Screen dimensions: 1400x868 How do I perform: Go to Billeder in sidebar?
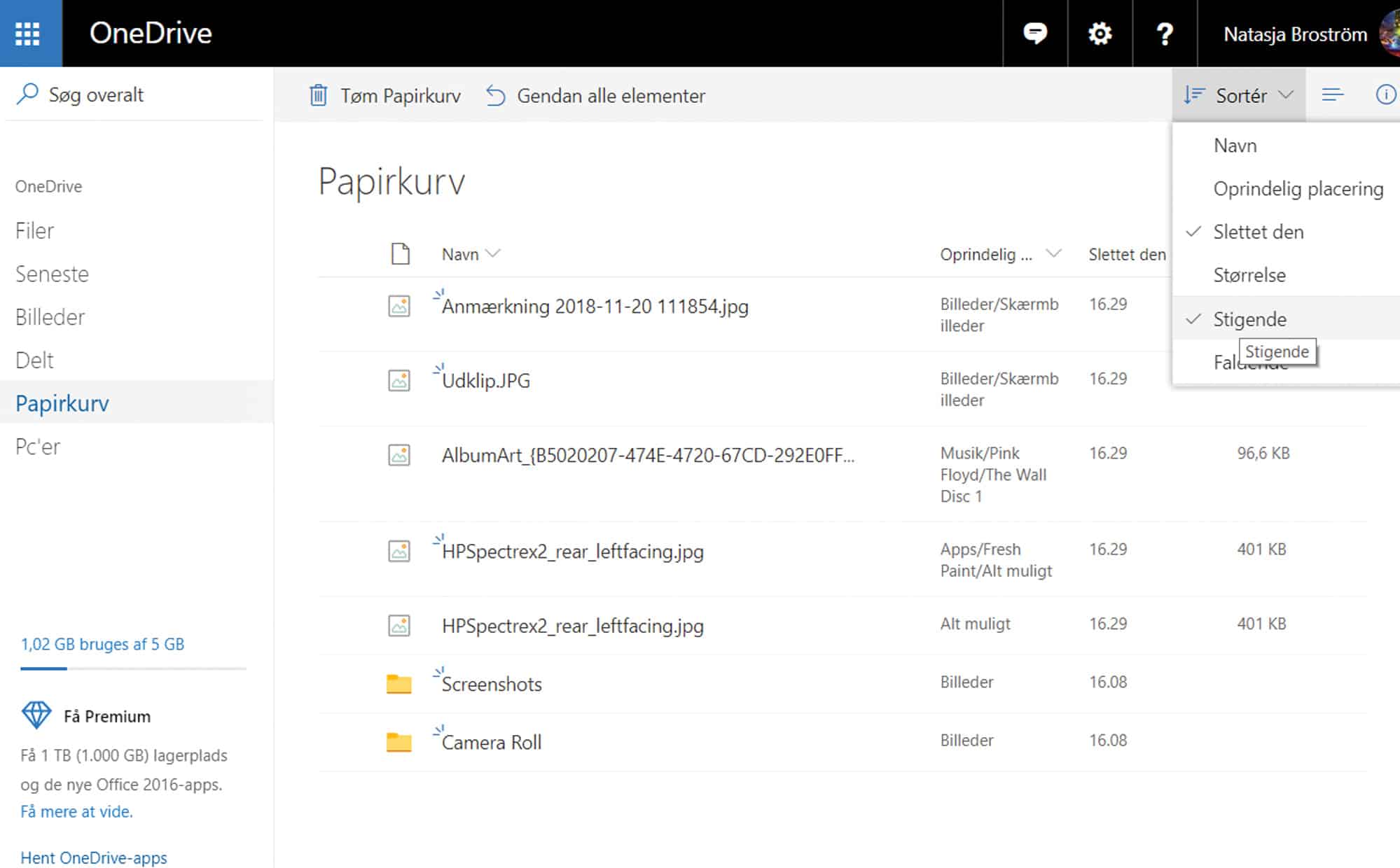point(50,317)
